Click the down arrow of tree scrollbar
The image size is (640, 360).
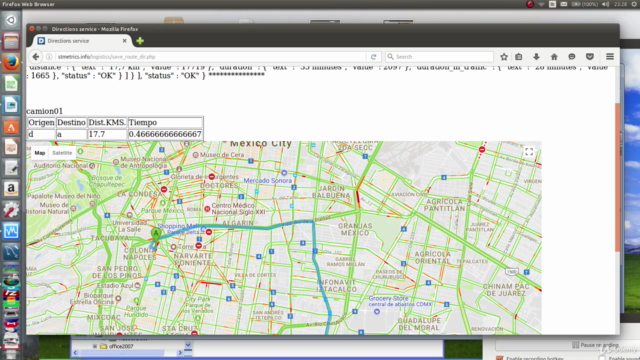pos(188,345)
